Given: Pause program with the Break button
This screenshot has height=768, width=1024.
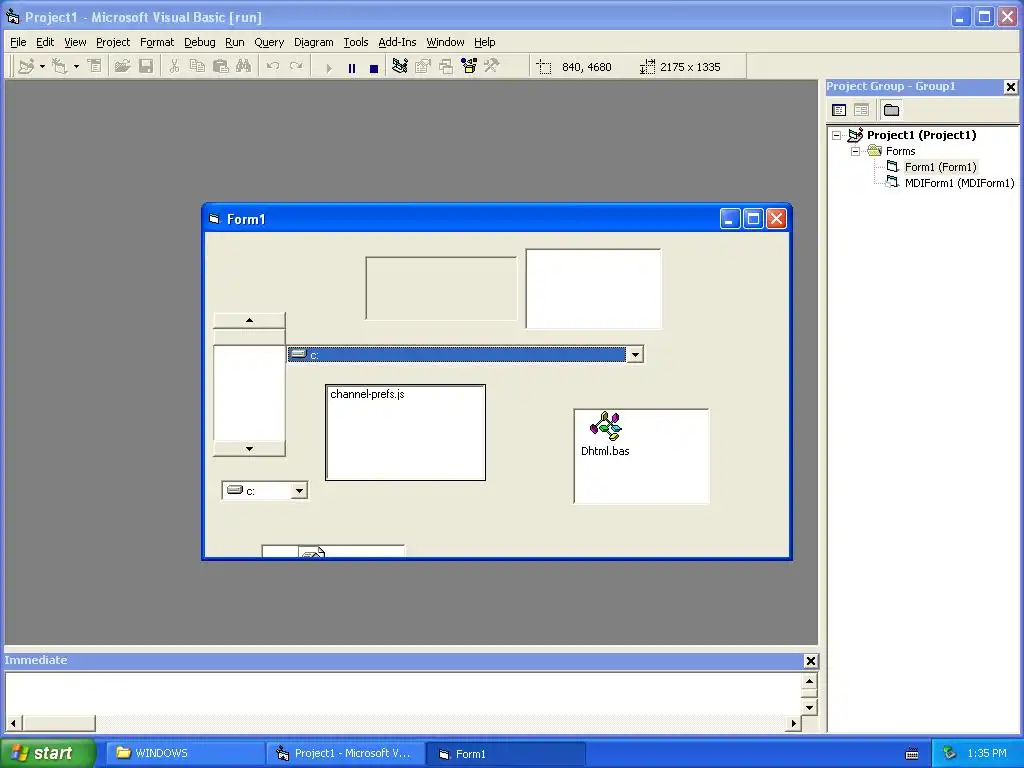Looking at the screenshot, I should pos(352,67).
